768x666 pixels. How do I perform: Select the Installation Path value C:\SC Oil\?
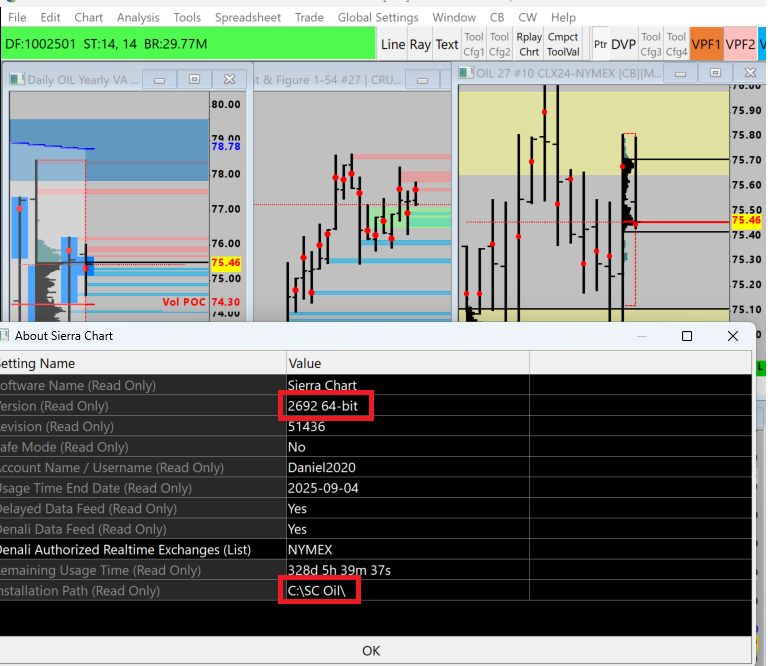coord(316,591)
